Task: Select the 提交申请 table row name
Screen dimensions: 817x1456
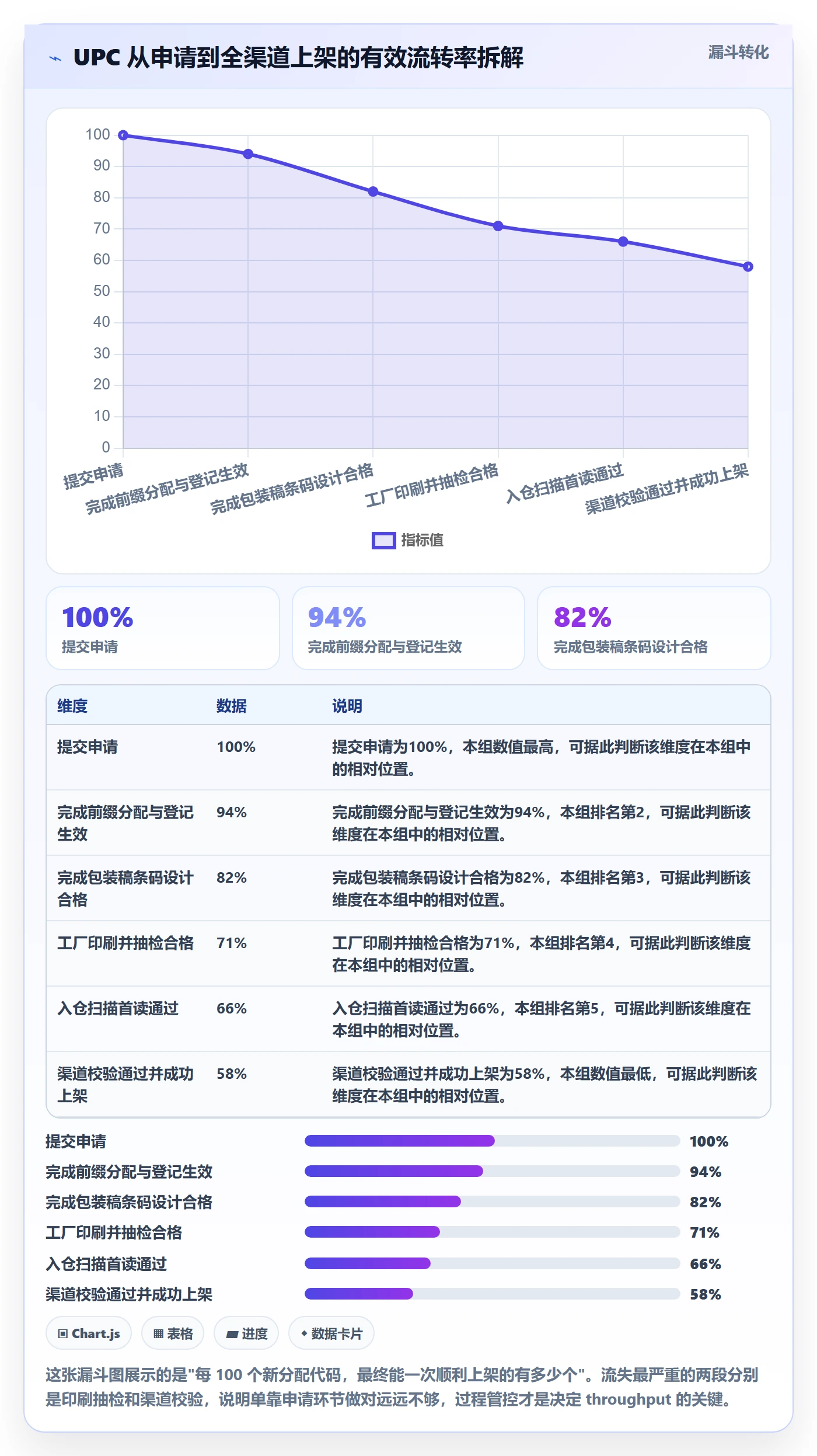Action: 88,747
